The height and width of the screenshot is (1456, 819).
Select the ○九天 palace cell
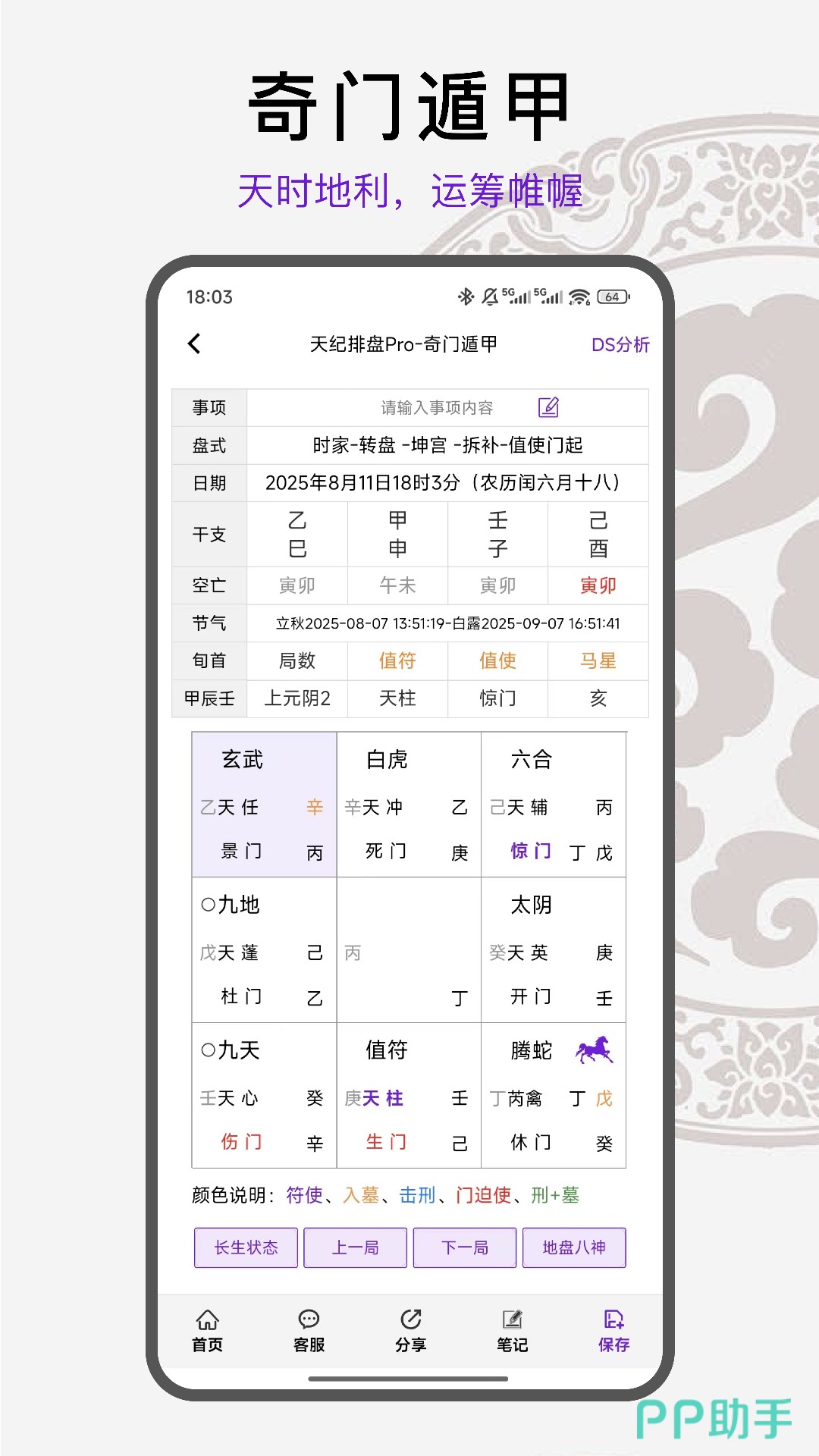[x=264, y=1096]
